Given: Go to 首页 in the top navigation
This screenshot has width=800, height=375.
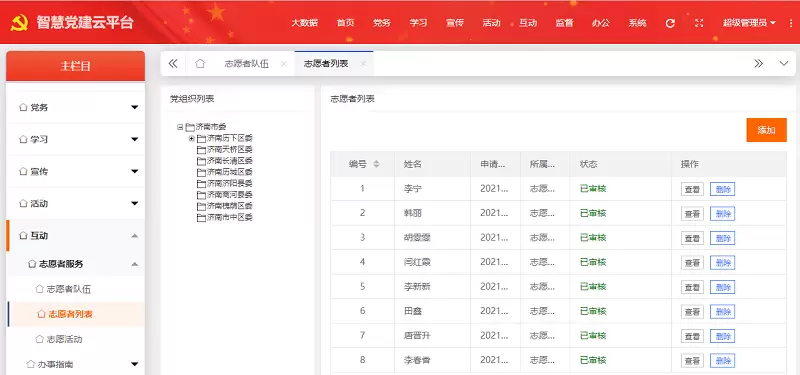Looking at the screenshot, I should point(345,23).
